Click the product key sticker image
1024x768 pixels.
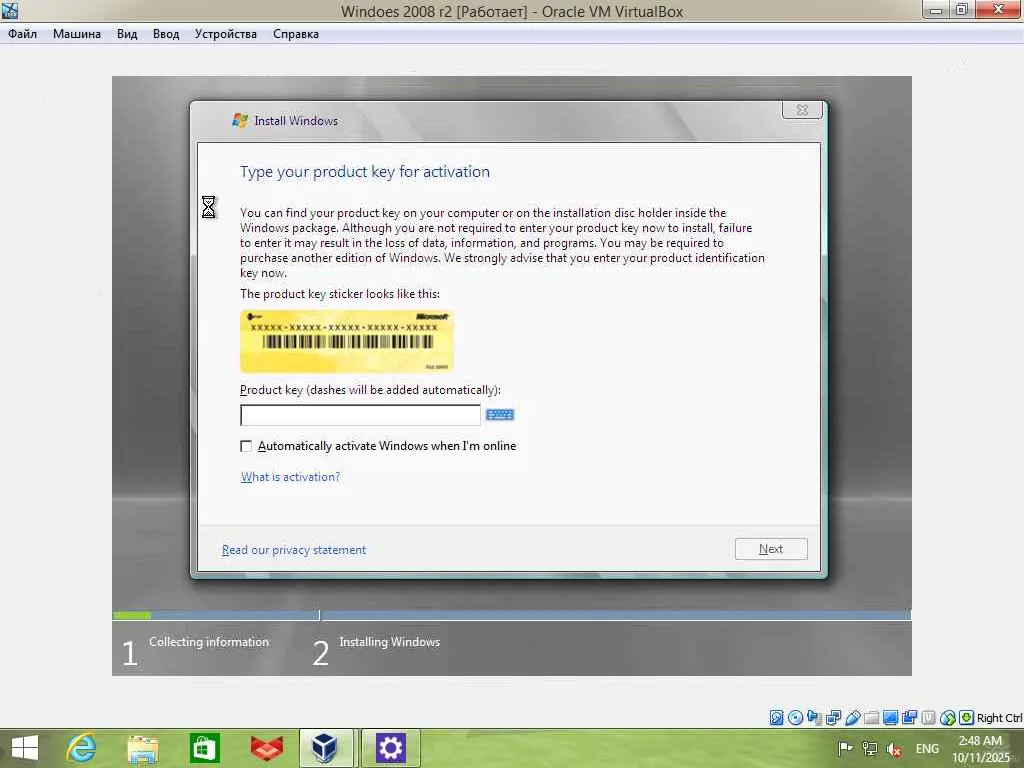tap(346, 341)
